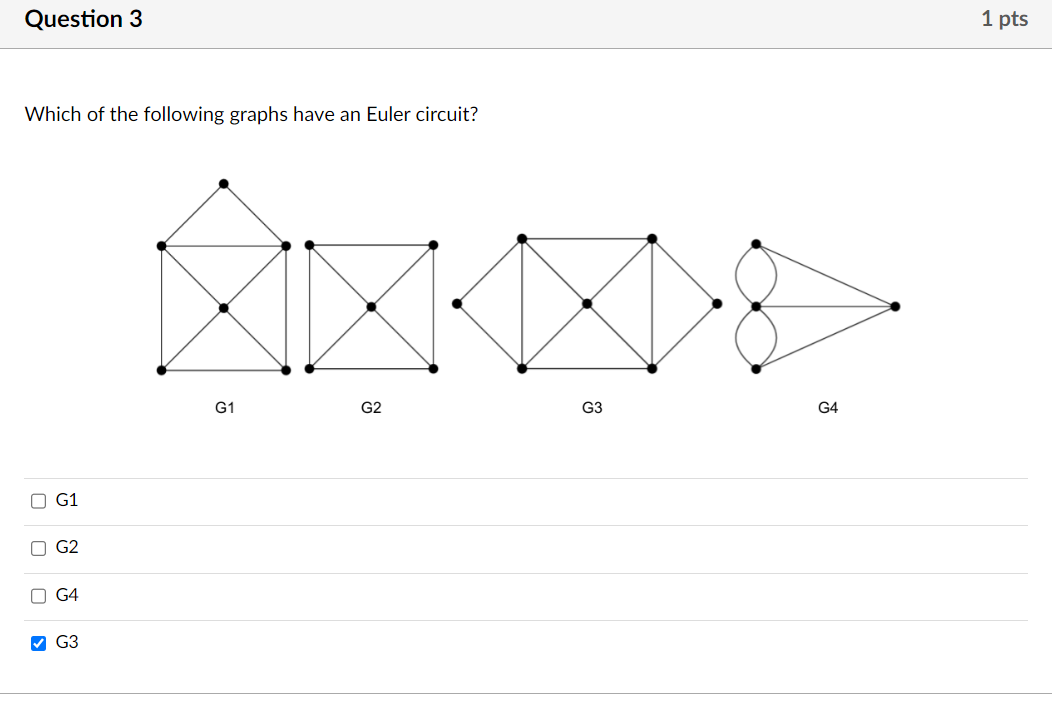Check the G1 answer checkbox

click(38, 500)
